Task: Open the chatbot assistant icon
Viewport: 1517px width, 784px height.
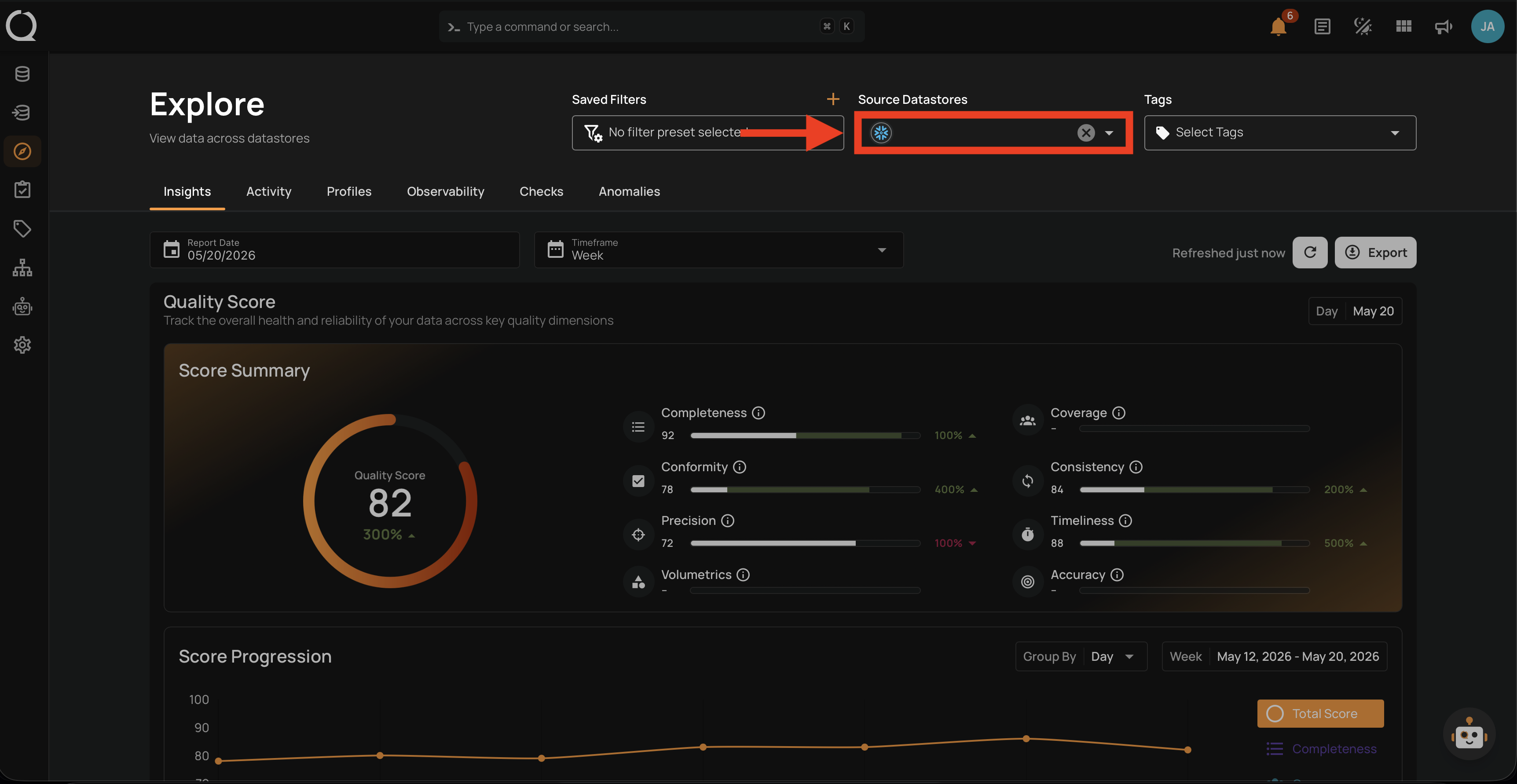Action: (x=1469, y=734)
